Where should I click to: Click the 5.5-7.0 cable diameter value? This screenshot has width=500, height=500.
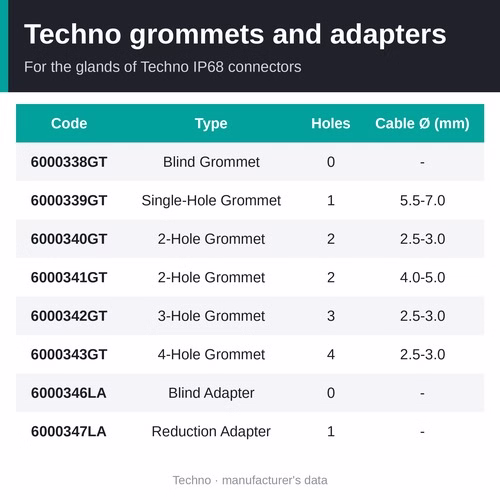click(422, 201)
